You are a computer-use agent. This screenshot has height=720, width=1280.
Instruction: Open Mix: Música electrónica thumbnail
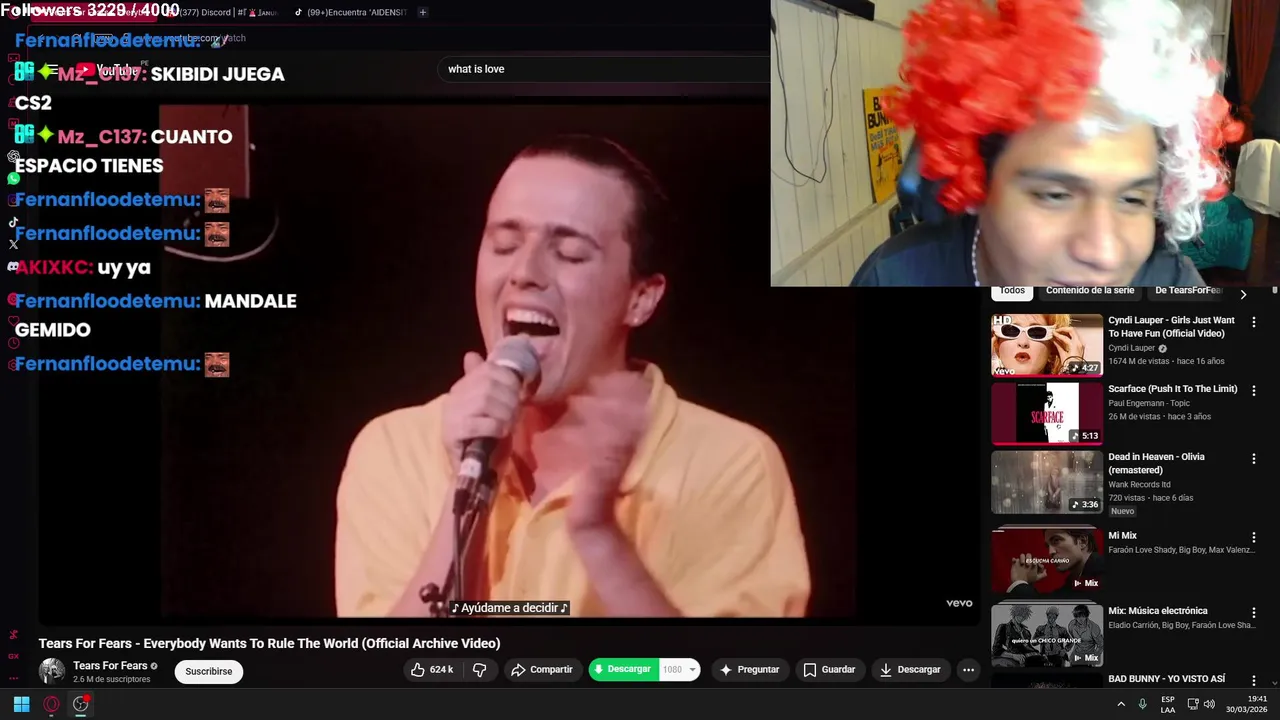pos(1047,635)
